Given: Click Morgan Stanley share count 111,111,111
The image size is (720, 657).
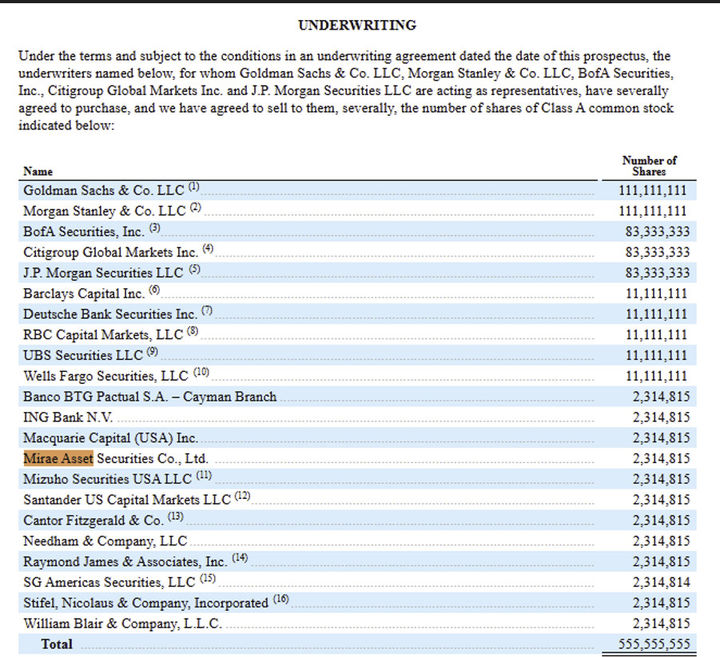Looking at the screenshot, I should pos(652,211).
